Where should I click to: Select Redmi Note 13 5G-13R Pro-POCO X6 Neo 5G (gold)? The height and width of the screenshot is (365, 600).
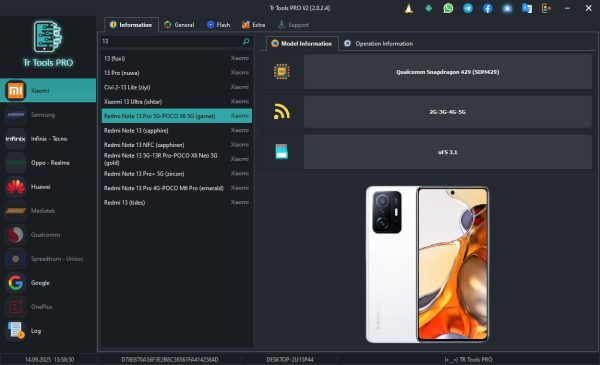tap(176, 159)
